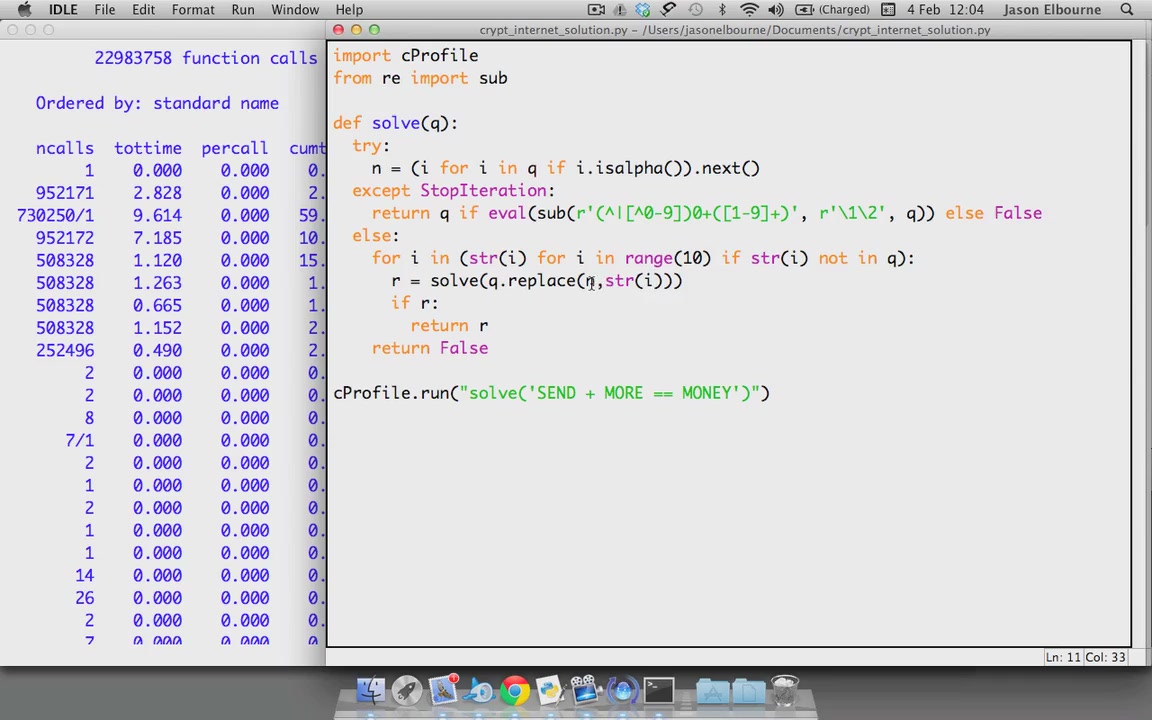Open the Format menu
Viewport: 1152px width, 720px height.
tap(193, 10)
